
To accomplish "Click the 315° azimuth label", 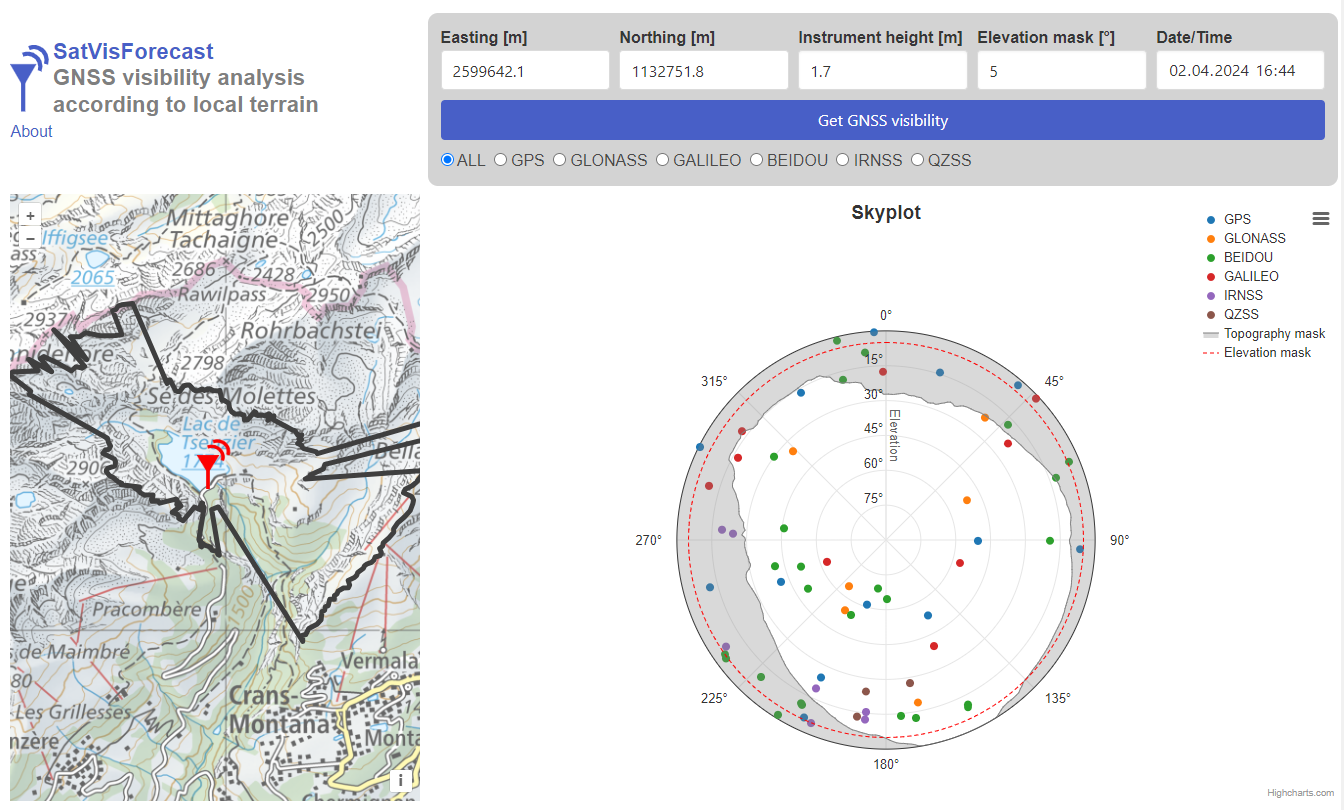I will 714,382.
